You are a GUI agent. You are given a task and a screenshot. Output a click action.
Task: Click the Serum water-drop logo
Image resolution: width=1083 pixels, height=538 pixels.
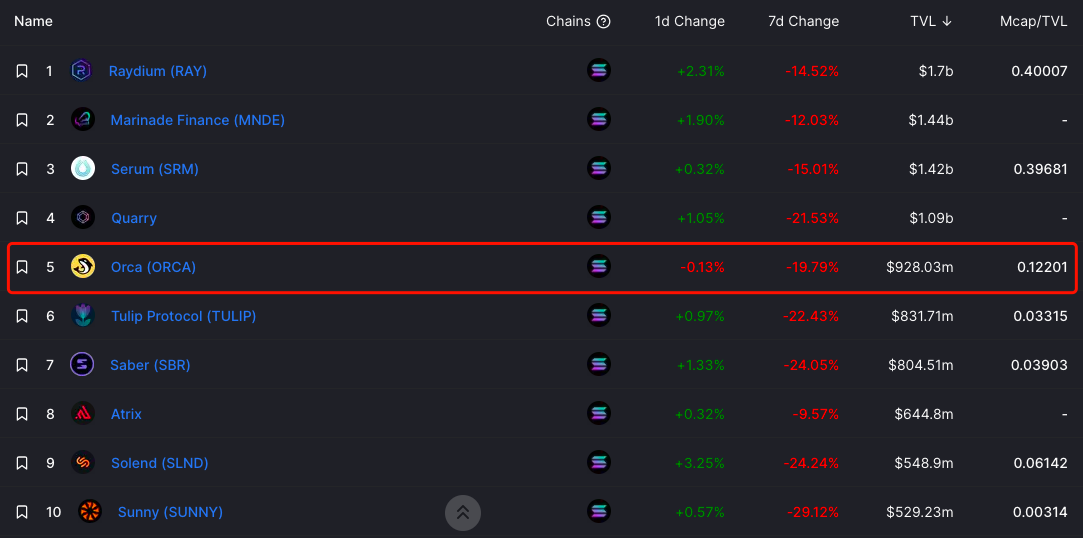pyautogui.click(x=83, y=169)
